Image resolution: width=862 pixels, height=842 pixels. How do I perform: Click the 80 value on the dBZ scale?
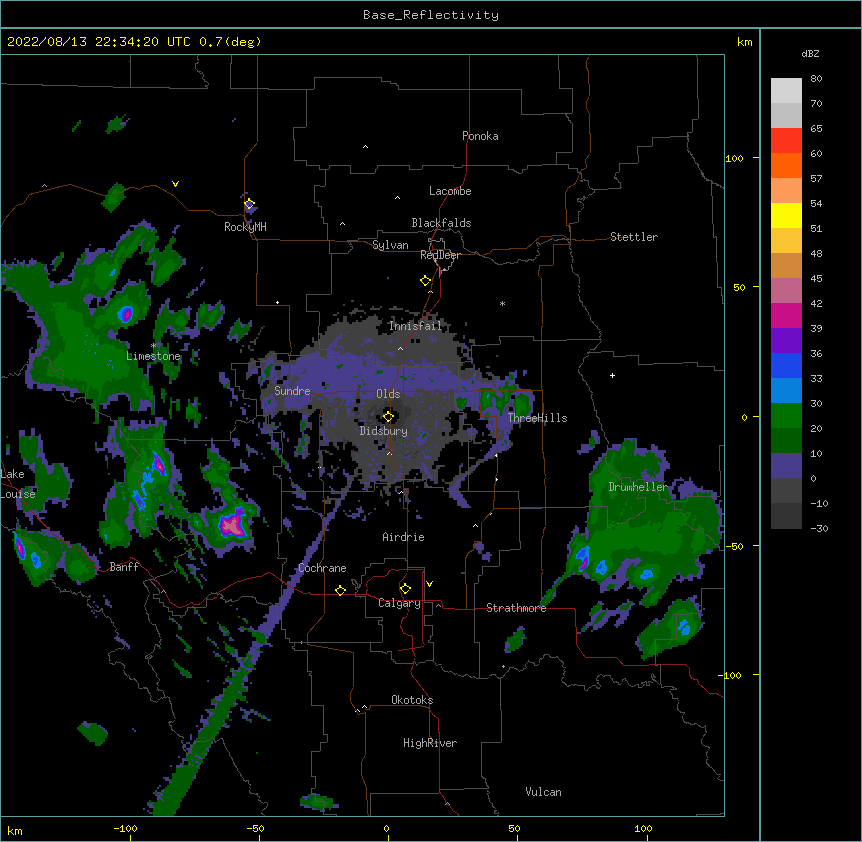pyautogui.click(x=816, y=79)
